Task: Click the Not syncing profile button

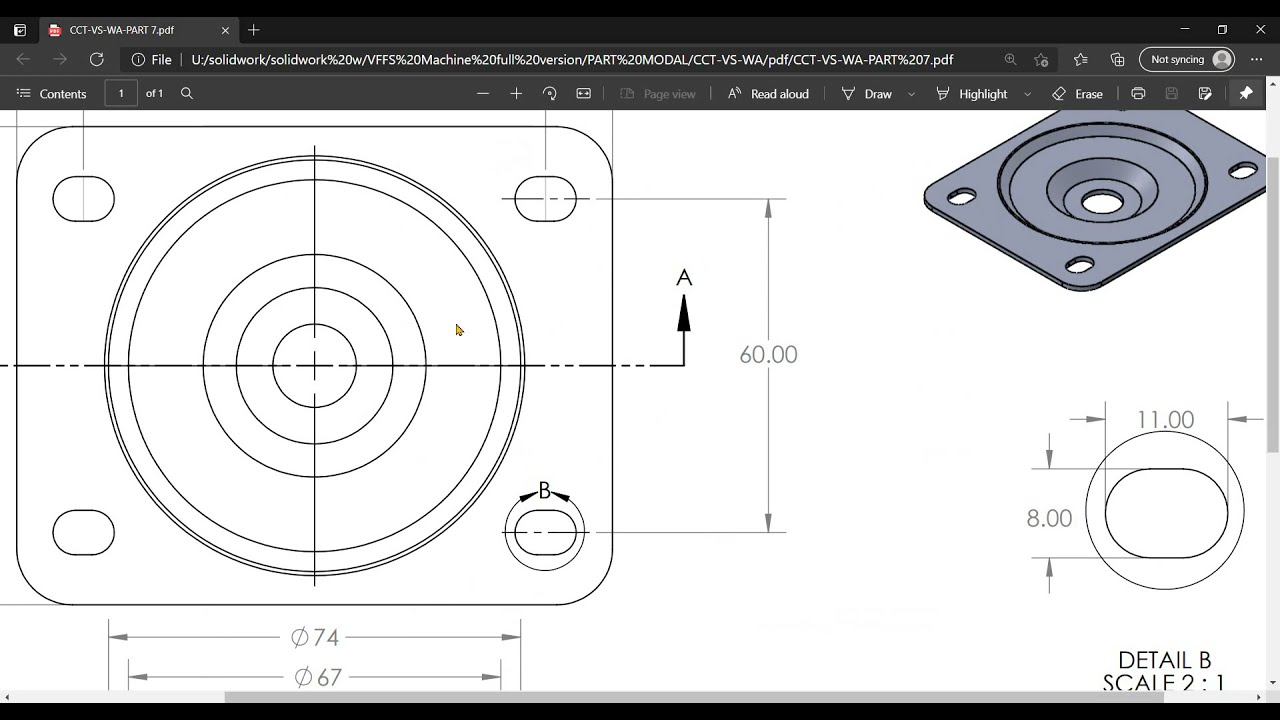Action: click(1187, 60)
